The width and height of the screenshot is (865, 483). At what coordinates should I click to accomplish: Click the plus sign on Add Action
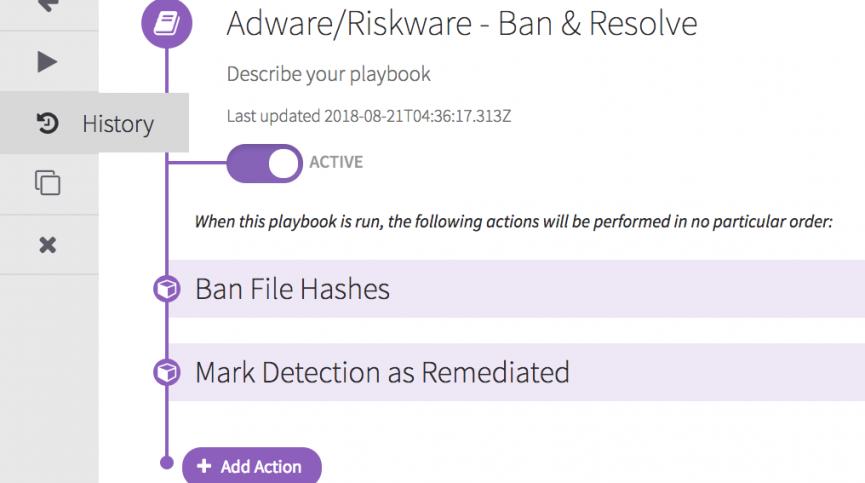point(204,466)
